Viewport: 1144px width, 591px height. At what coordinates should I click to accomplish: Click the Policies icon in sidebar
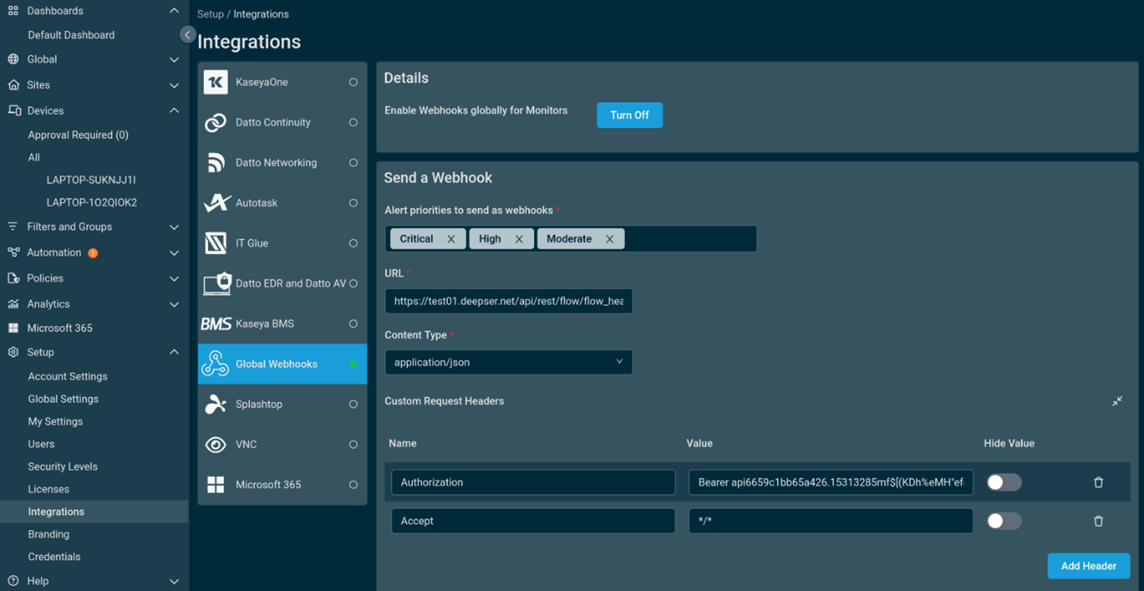pos(13,278)
